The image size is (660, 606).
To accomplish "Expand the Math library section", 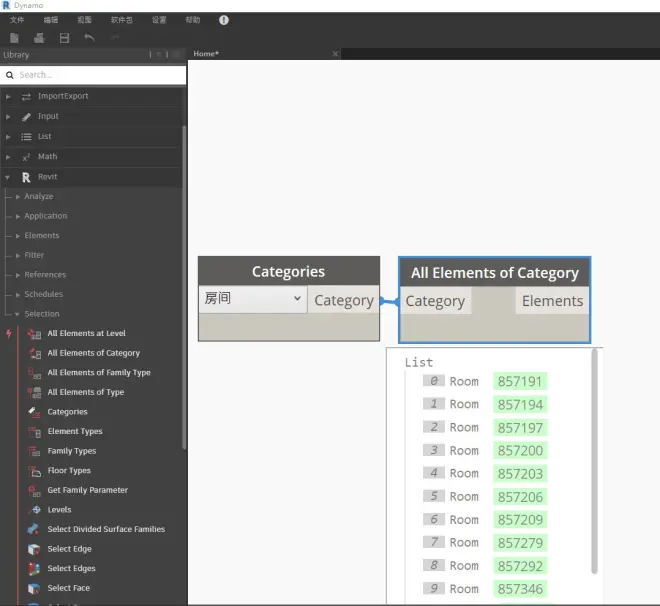I will [8, 157].
